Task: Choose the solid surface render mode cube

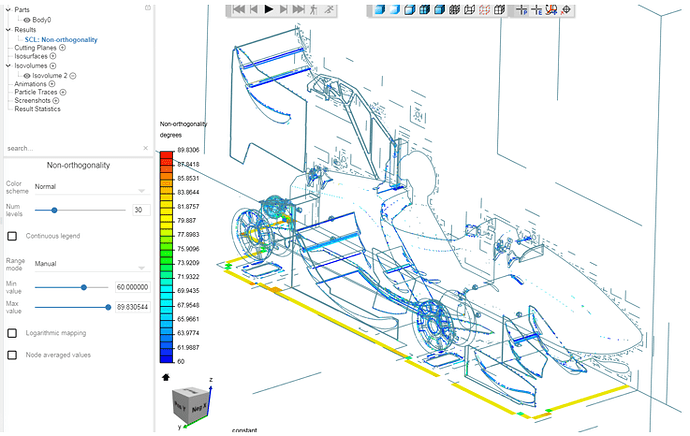Action: 380,9
